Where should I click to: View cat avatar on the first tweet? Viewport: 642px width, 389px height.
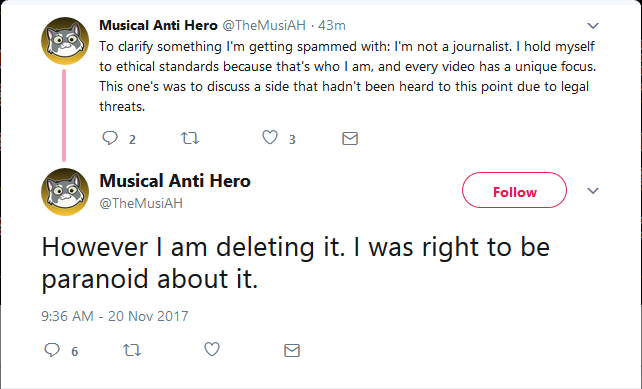(65, 41)
